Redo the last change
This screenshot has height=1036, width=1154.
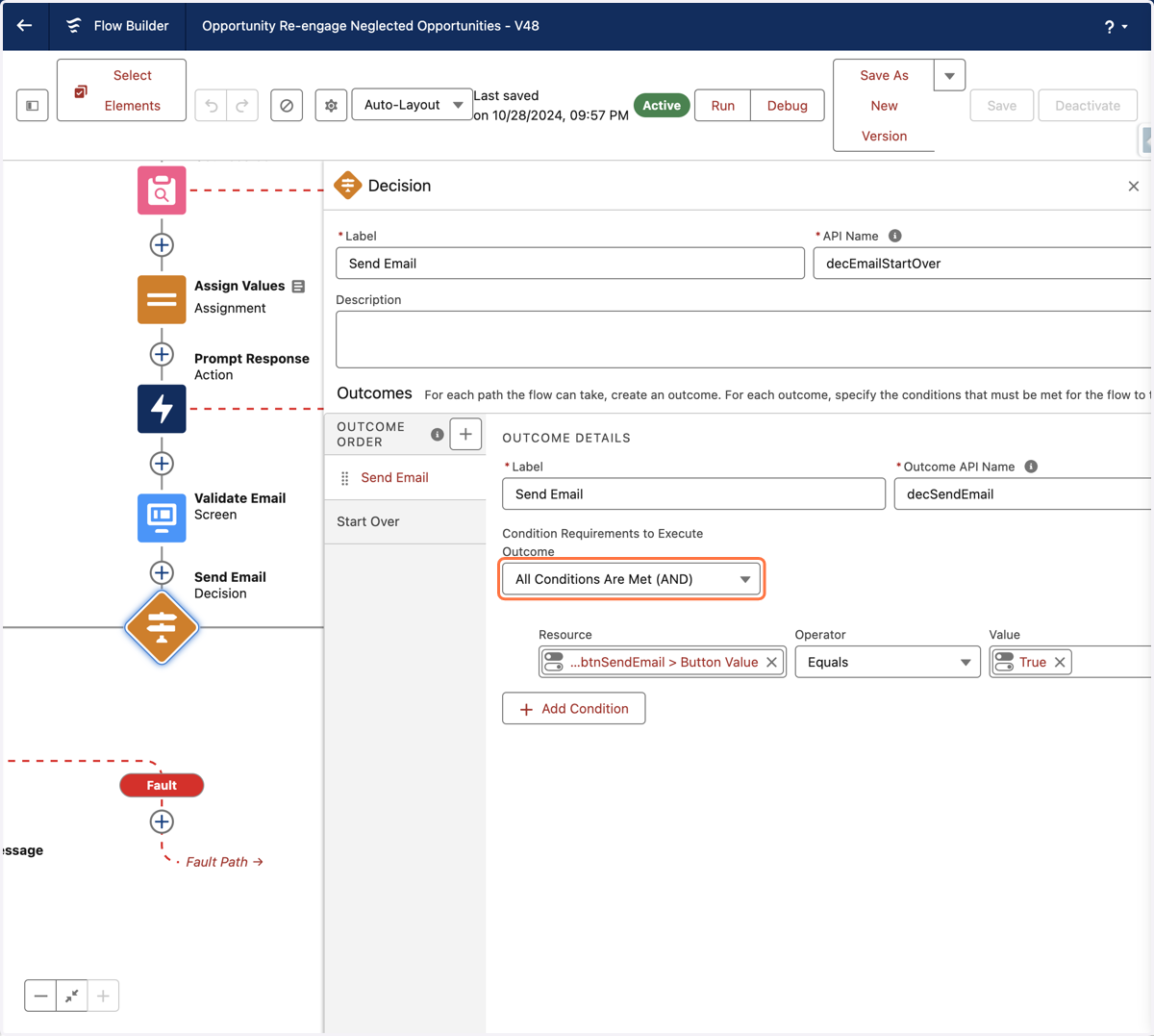[x=242, y=106]
